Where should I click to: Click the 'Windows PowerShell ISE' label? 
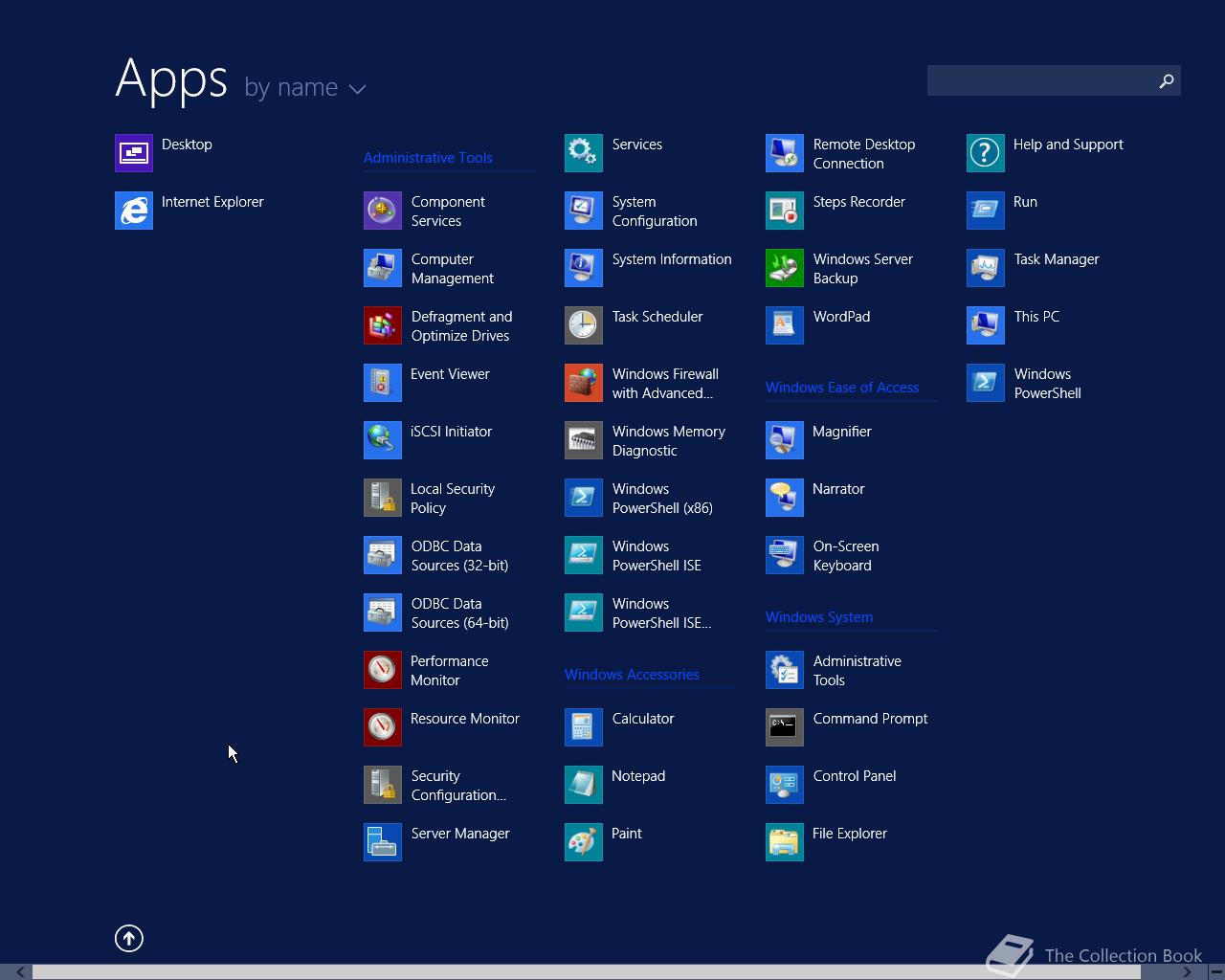point(657,556)
